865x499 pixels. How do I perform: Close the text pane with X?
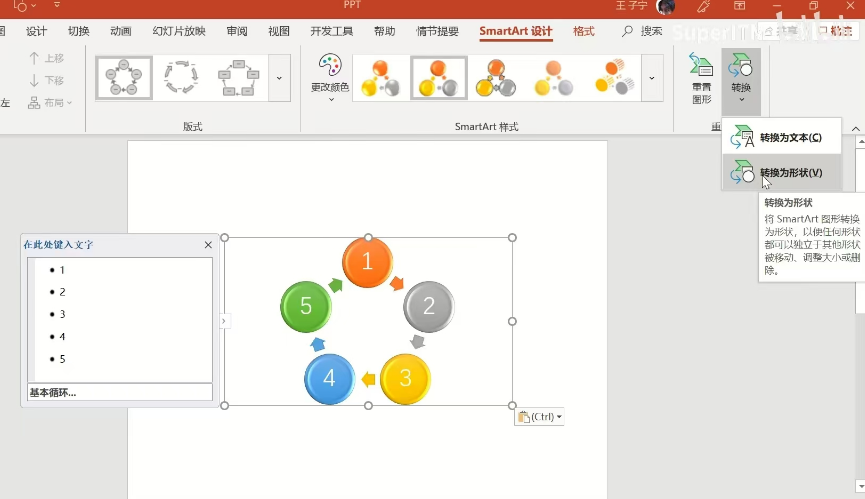[208, 244]
